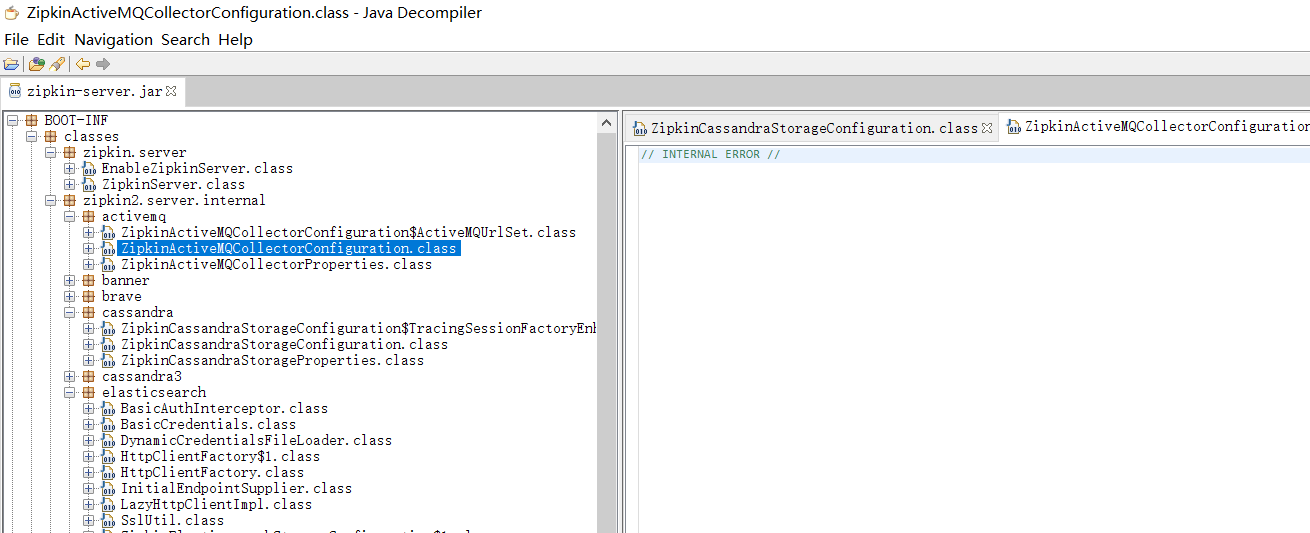Collapse the activemq package node
The height and width of the screenshot is (533, 1310).
click(x=69, y=216)
